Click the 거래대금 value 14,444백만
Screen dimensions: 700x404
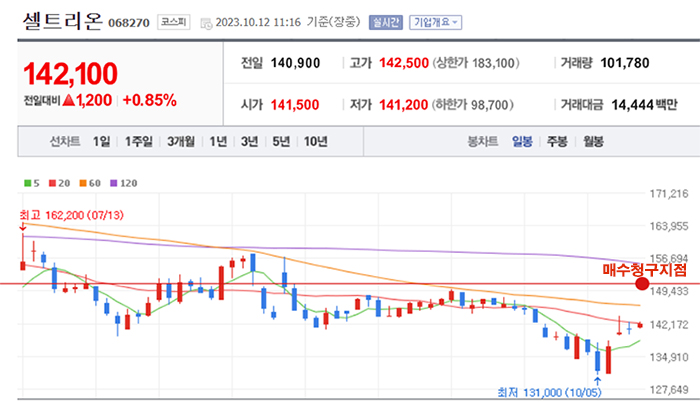point(644,105)
